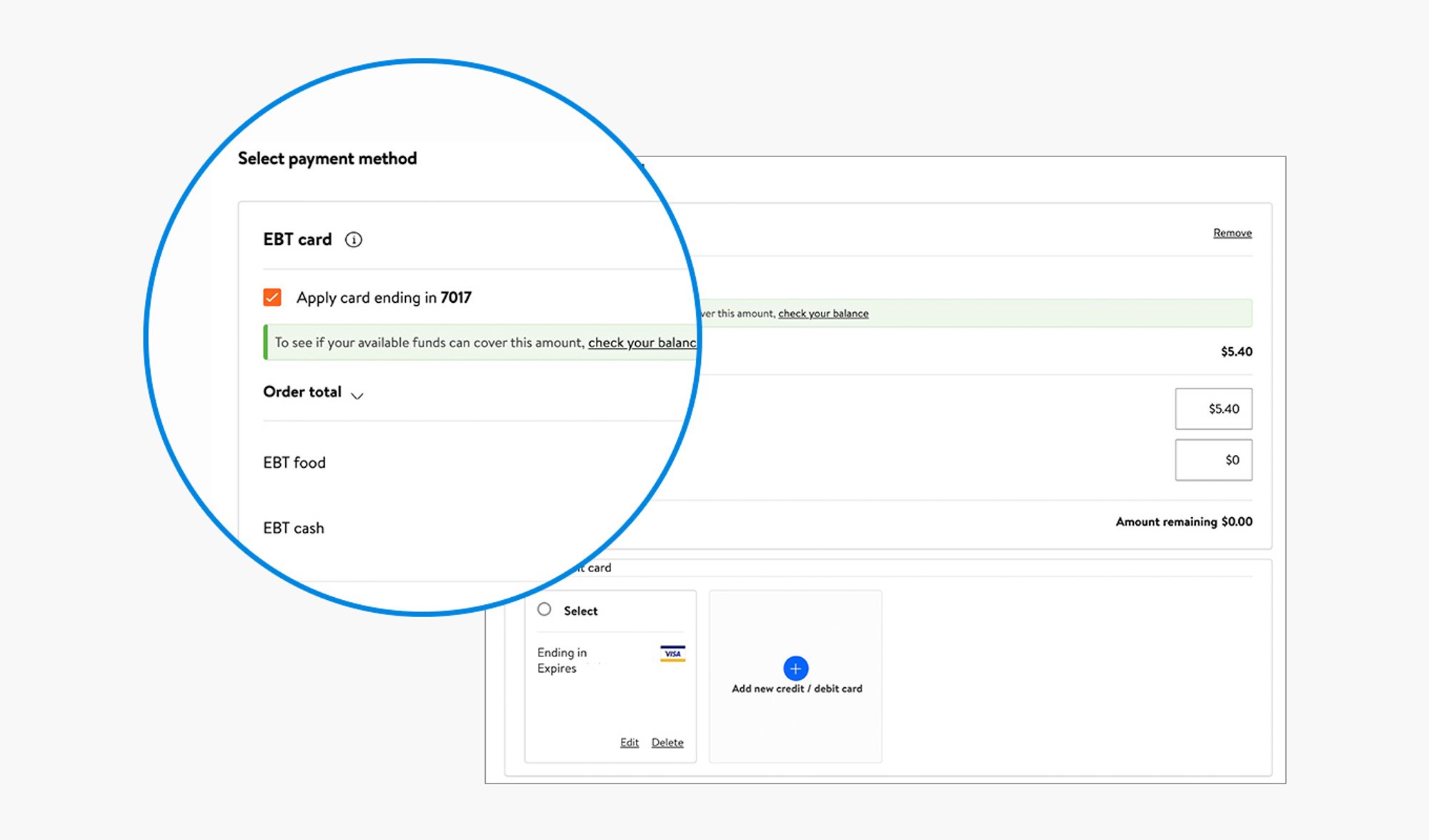Expand the Order total chevron
The image size is (1429, 840).
tap(357, 395)
